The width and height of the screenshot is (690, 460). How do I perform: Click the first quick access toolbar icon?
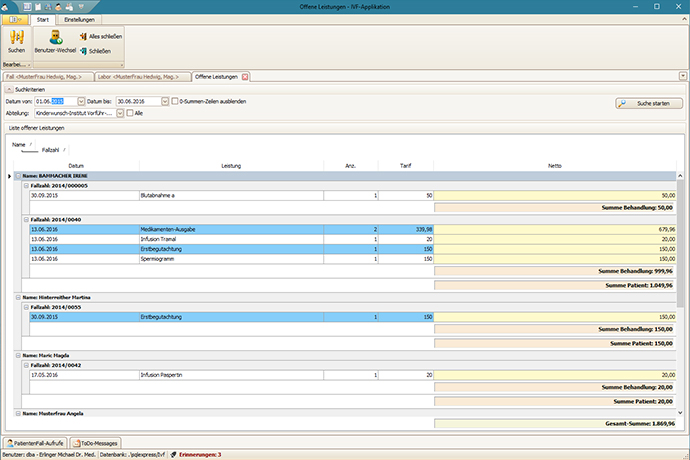[x=27, y=7]
